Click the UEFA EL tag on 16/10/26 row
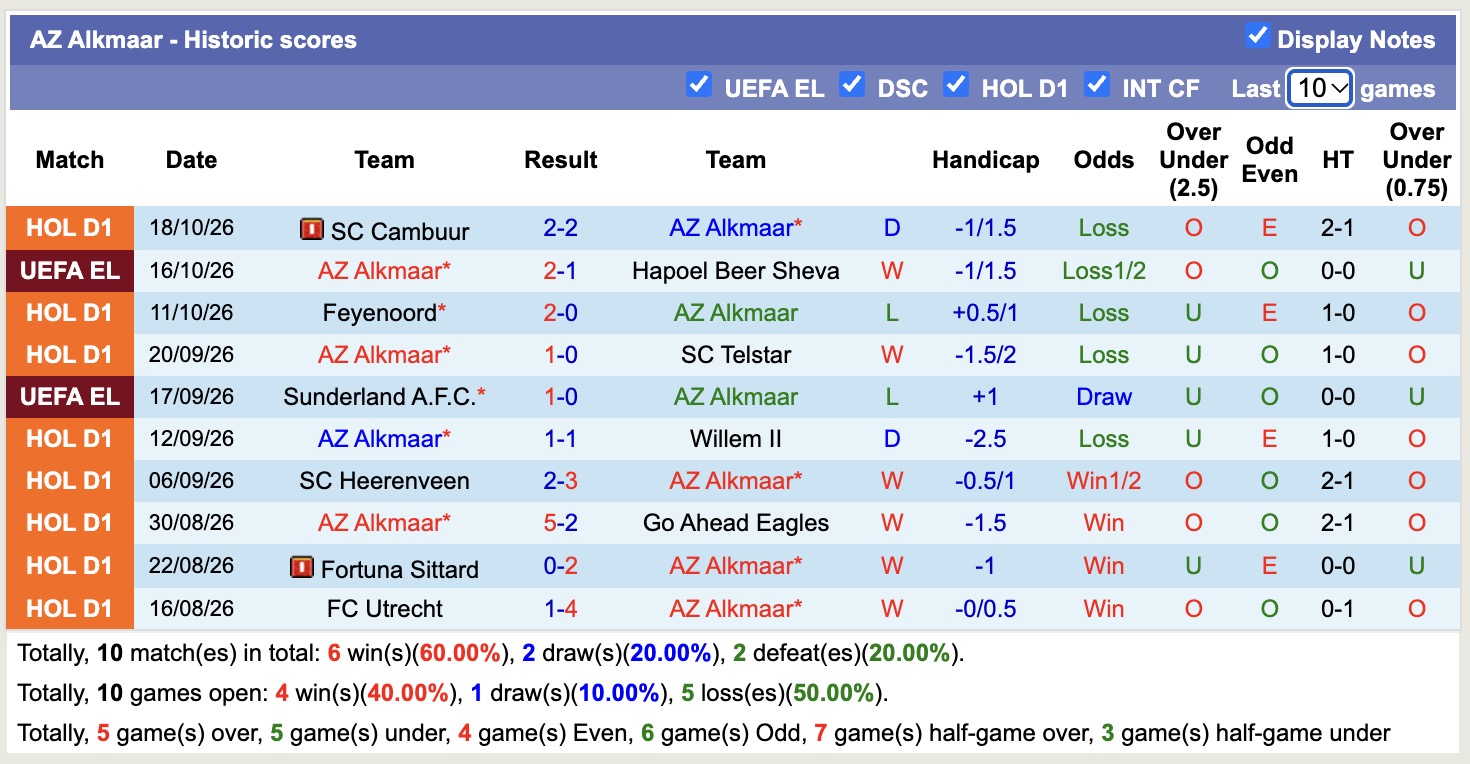Viewport: 1470px width, 764px height. pyautogui.click(x=70, y=271)
